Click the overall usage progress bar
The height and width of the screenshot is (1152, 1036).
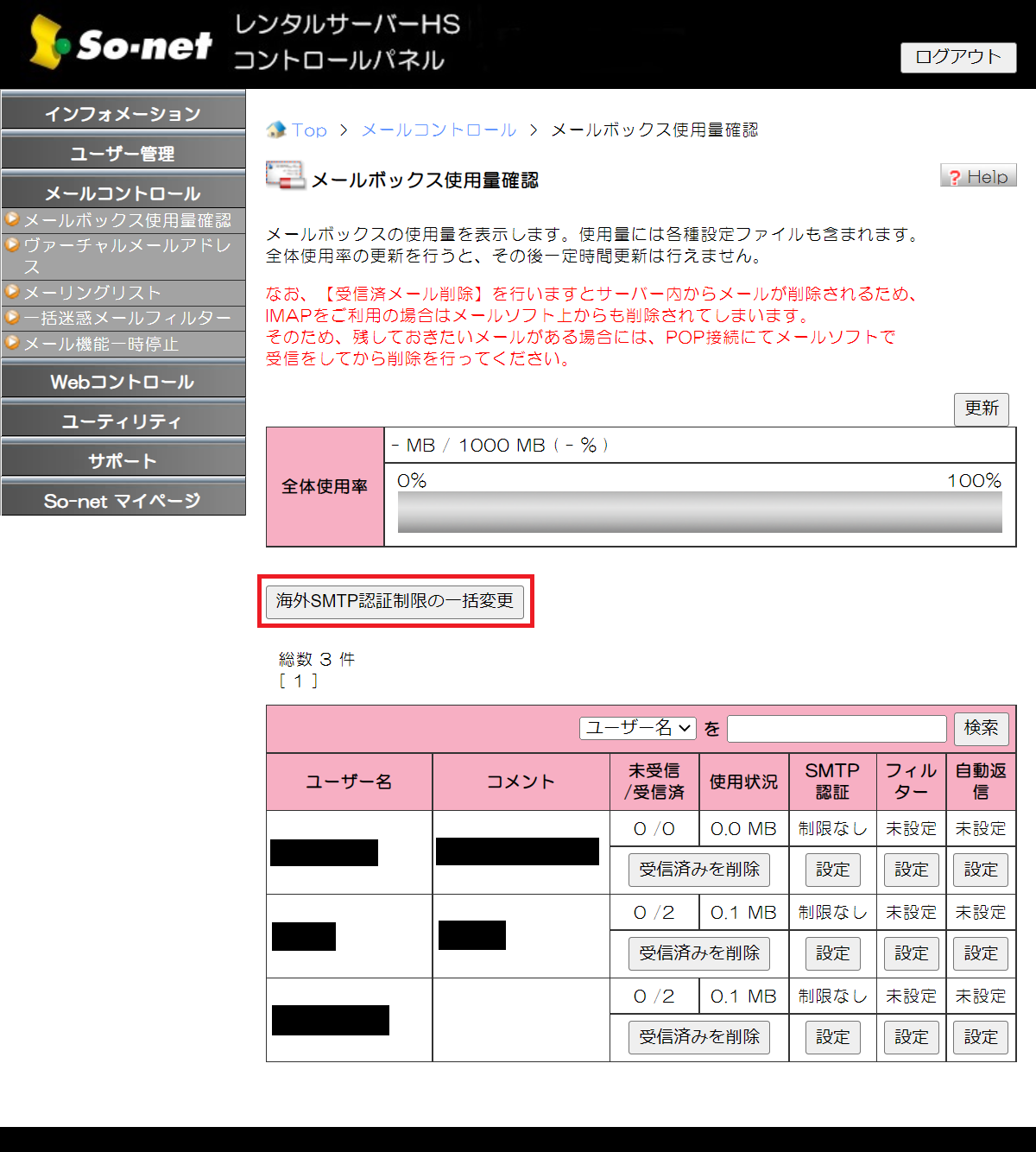[x=699, y=512]
